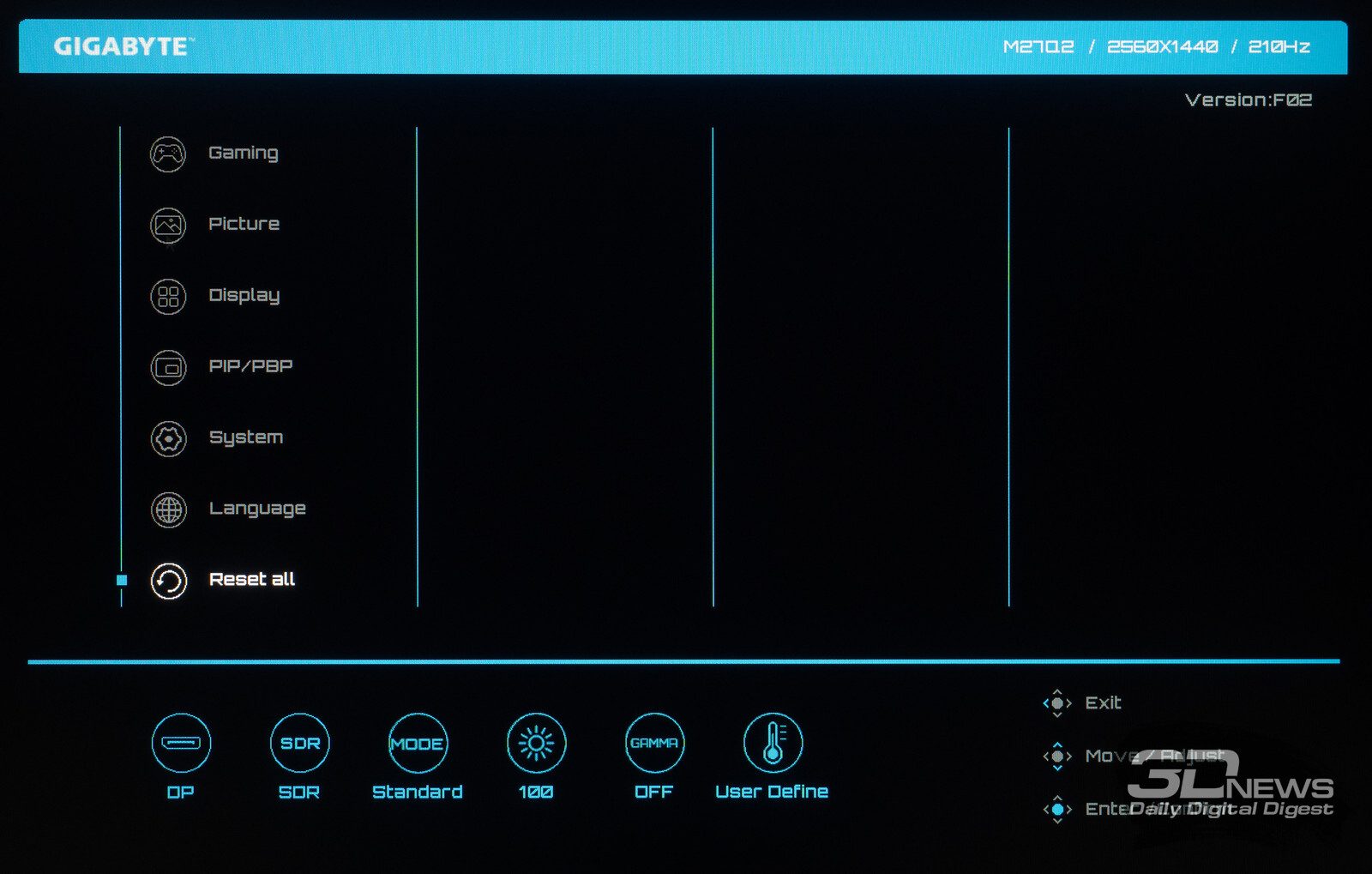Image resolution: width=1372 pixels, height=874 pixels.
Task: Click the MODE Standard icon
Action: tap(418, 743)
